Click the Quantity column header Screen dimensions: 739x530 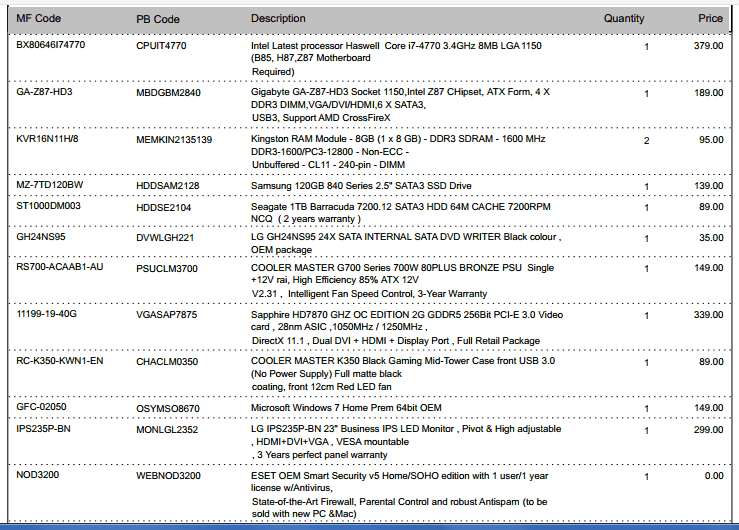624,18
